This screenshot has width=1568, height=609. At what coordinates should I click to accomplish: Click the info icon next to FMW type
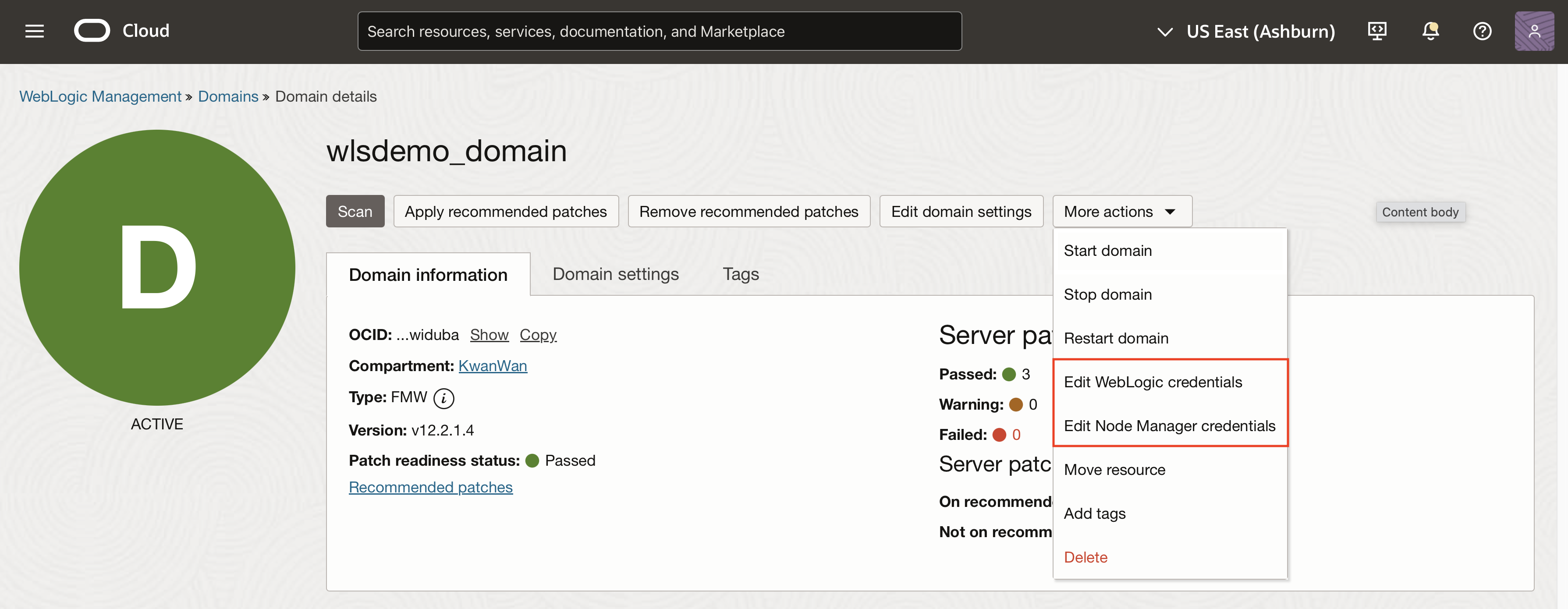coord(444,399)
